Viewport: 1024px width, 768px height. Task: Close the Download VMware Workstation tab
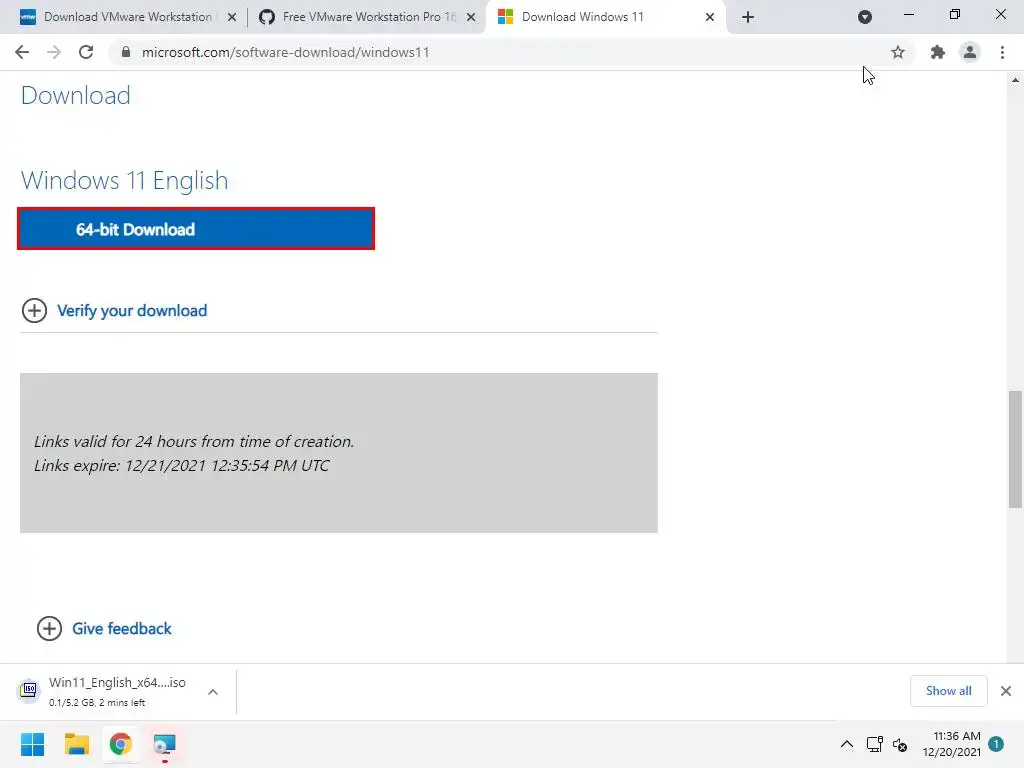pyautogui.click(x=232, y=17)
